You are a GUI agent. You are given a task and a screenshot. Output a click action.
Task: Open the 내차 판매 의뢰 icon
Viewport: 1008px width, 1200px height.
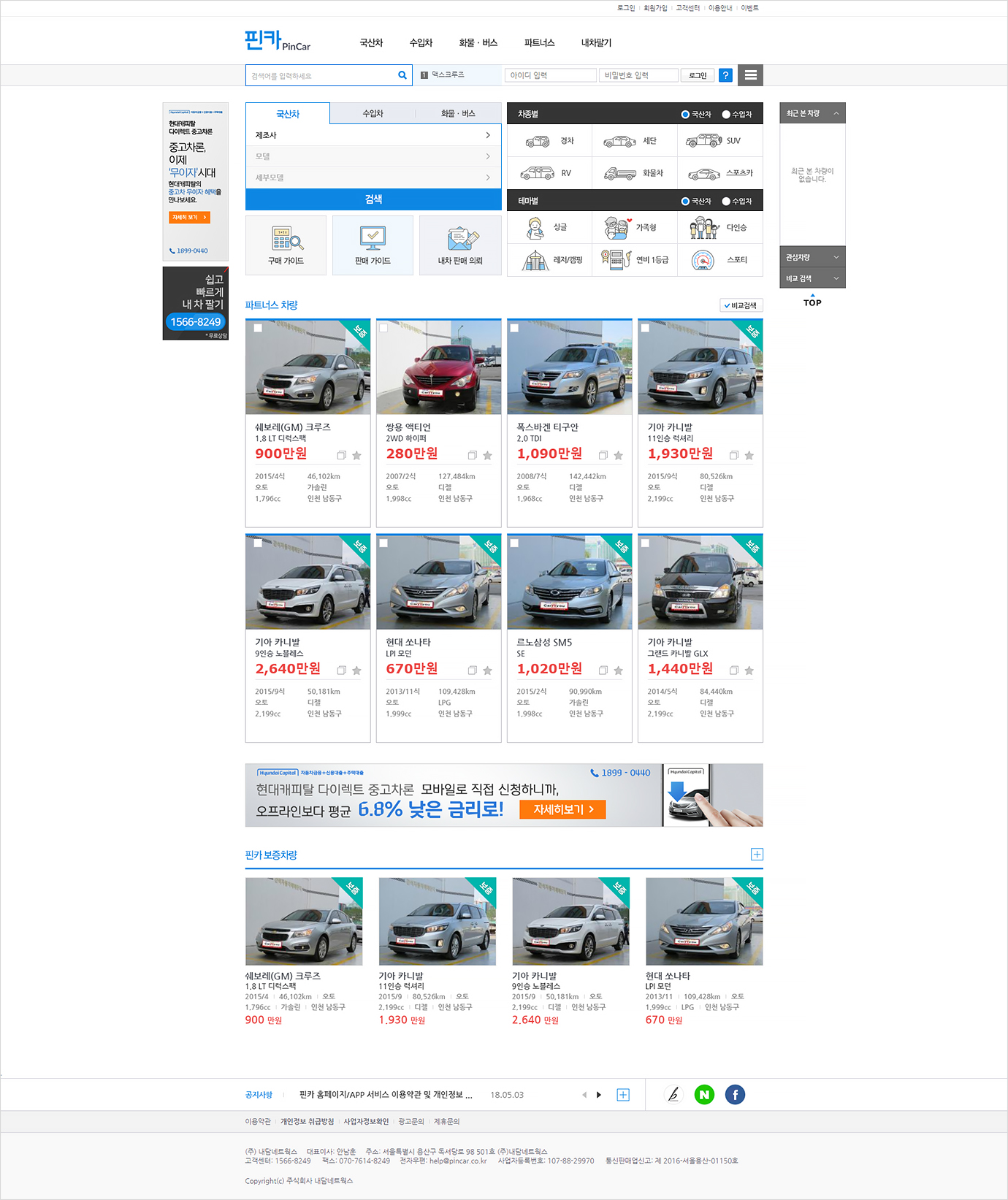(463, 238)
